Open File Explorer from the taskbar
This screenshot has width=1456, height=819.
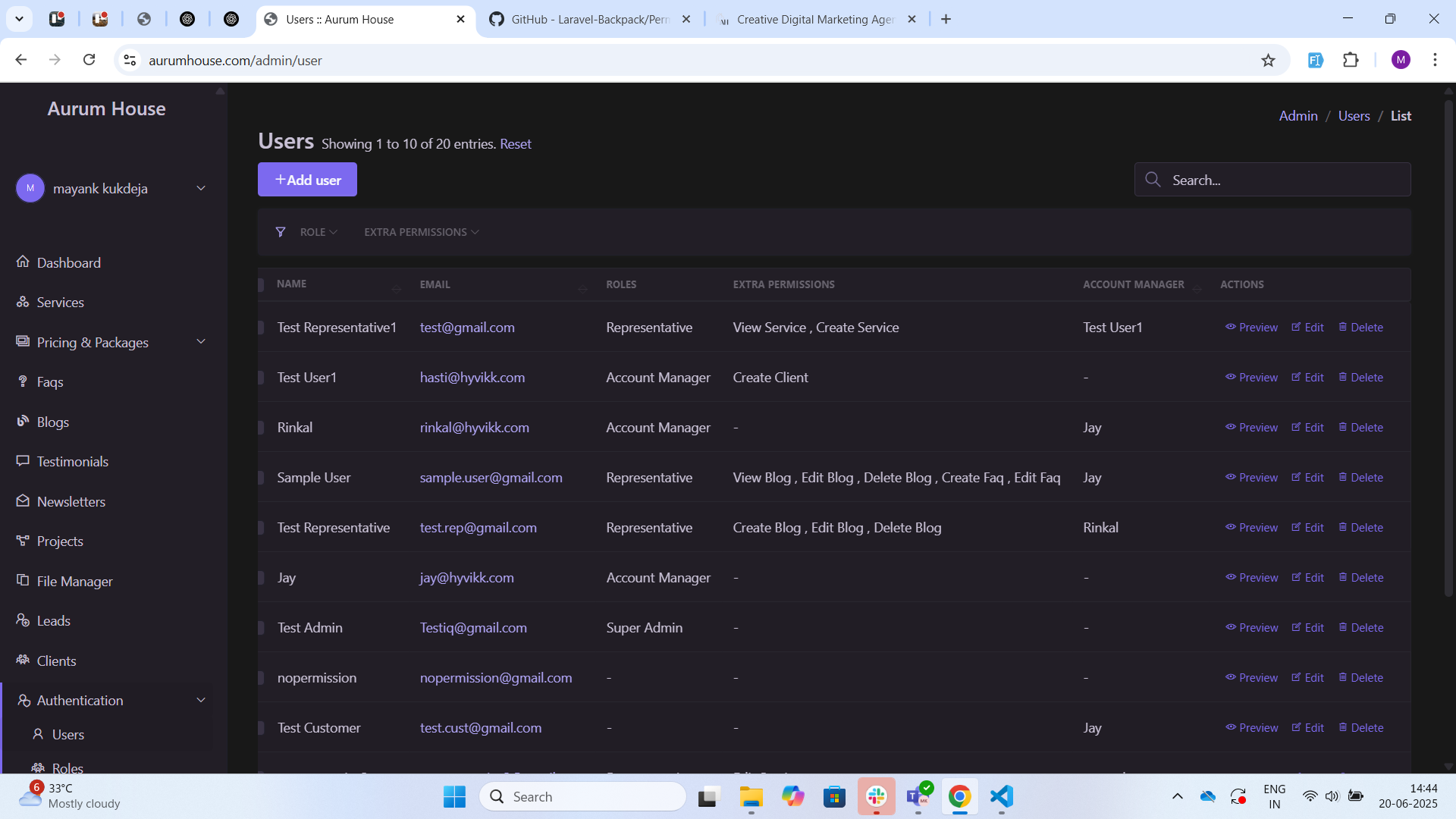(751, 796)
